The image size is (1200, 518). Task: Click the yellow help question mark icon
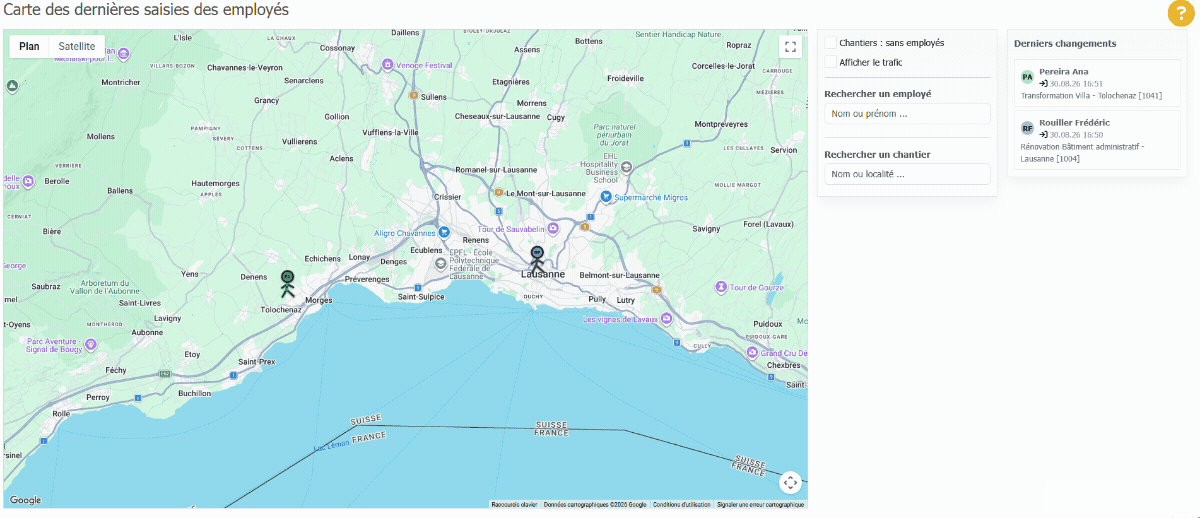pyautogui.click(x=1179, y=13)
